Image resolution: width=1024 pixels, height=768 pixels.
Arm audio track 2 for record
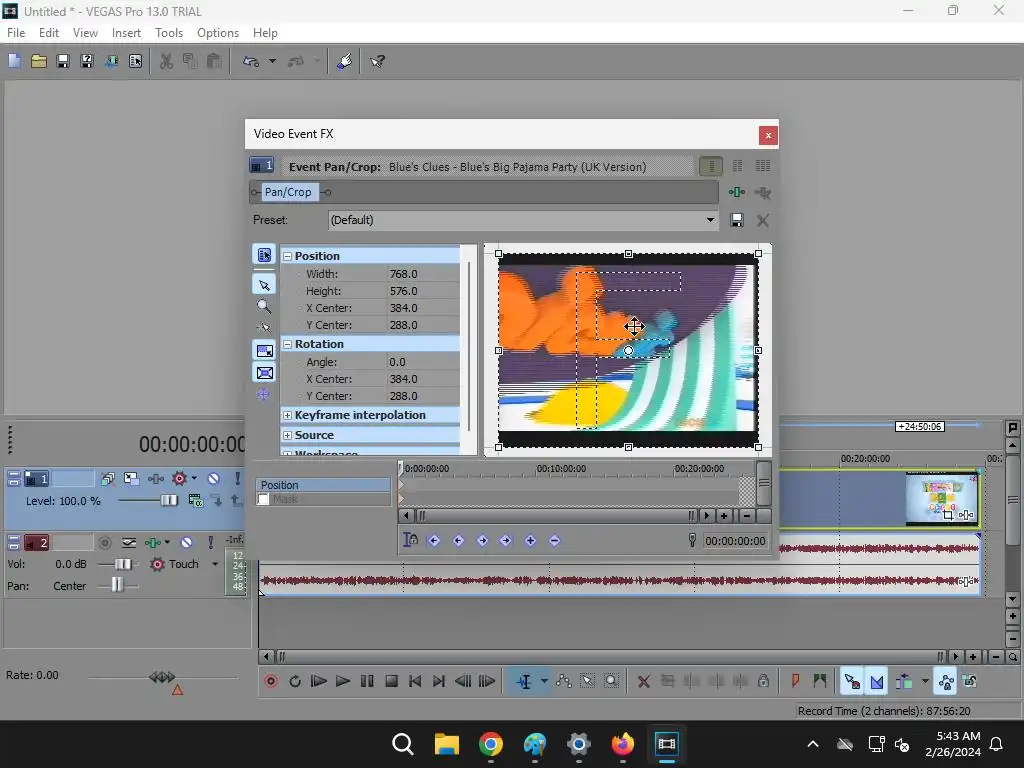pos(104,543)
